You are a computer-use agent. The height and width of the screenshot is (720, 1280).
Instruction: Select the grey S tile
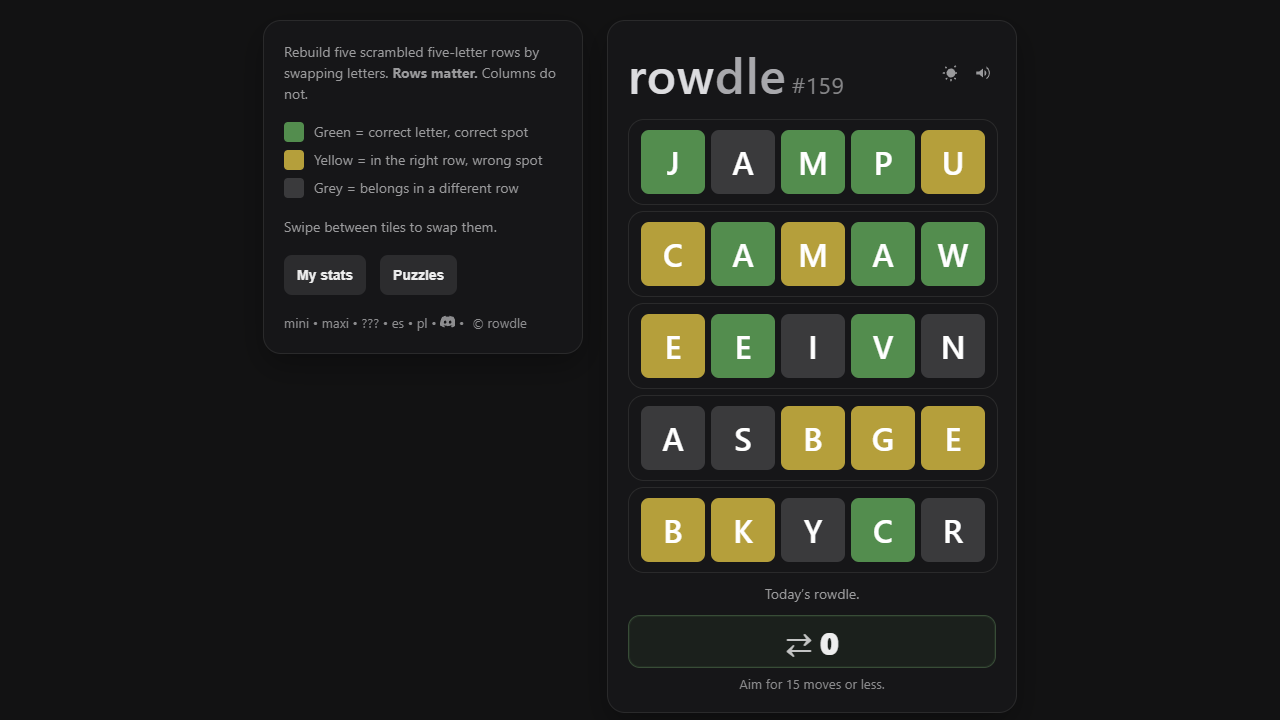[743, 438]
